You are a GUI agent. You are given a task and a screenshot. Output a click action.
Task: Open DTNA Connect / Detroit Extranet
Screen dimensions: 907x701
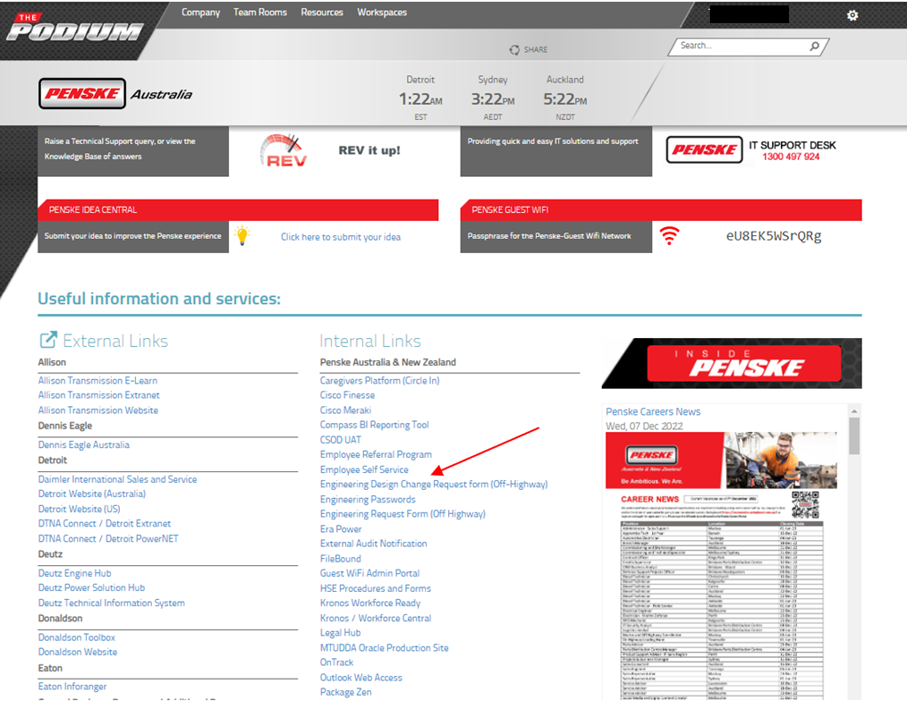105,523
